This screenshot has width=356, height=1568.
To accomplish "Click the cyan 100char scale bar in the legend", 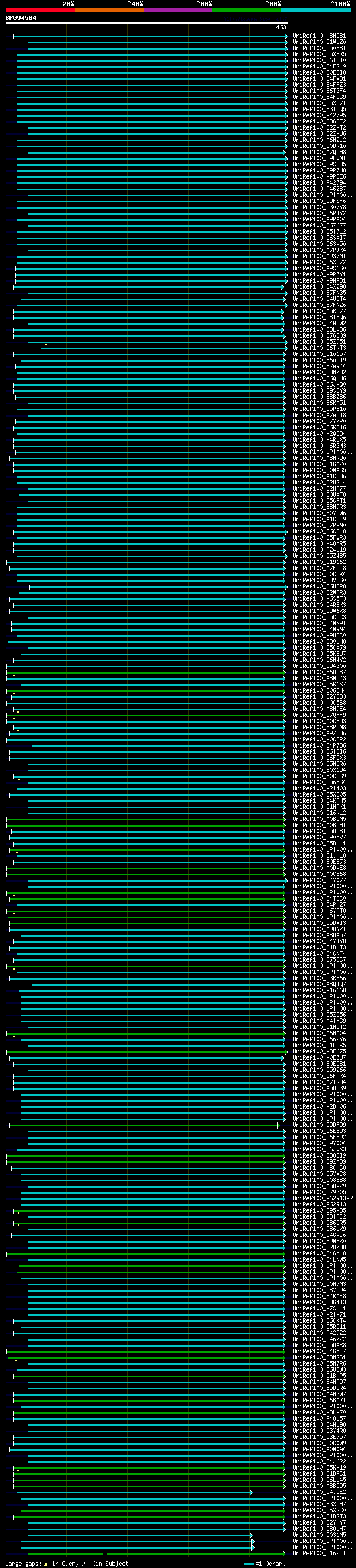I will coord(249,1564).
